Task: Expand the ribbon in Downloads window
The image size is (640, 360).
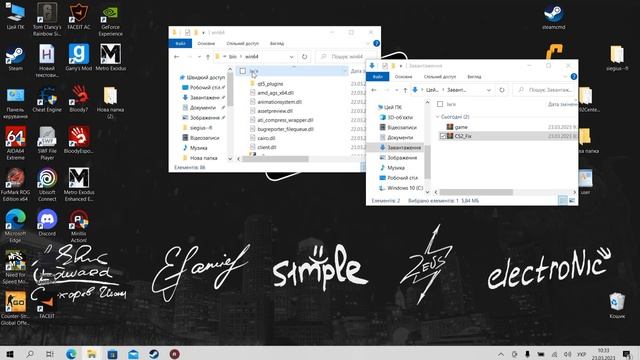Action: [565, 76]
